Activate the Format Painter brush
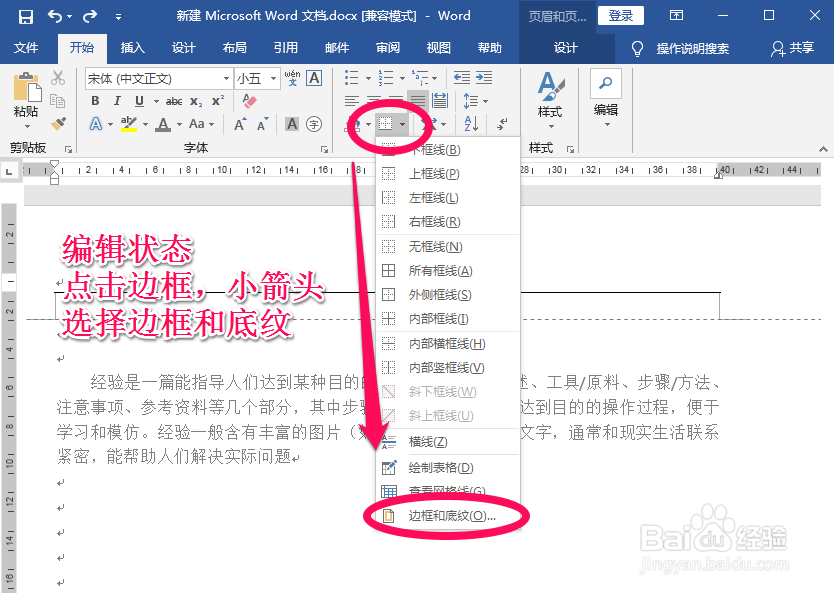 58,124
